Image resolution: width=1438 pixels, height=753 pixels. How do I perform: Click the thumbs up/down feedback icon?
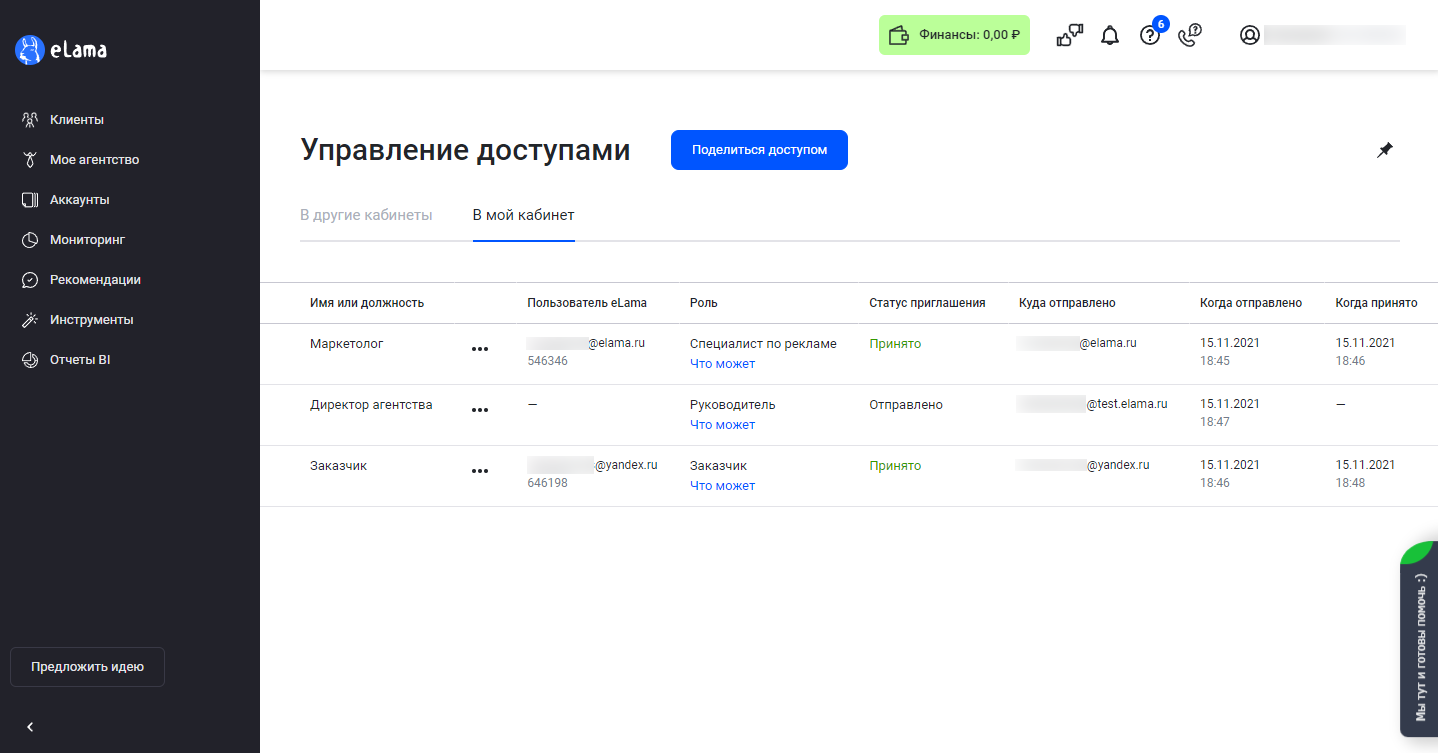coord(1069,36)
